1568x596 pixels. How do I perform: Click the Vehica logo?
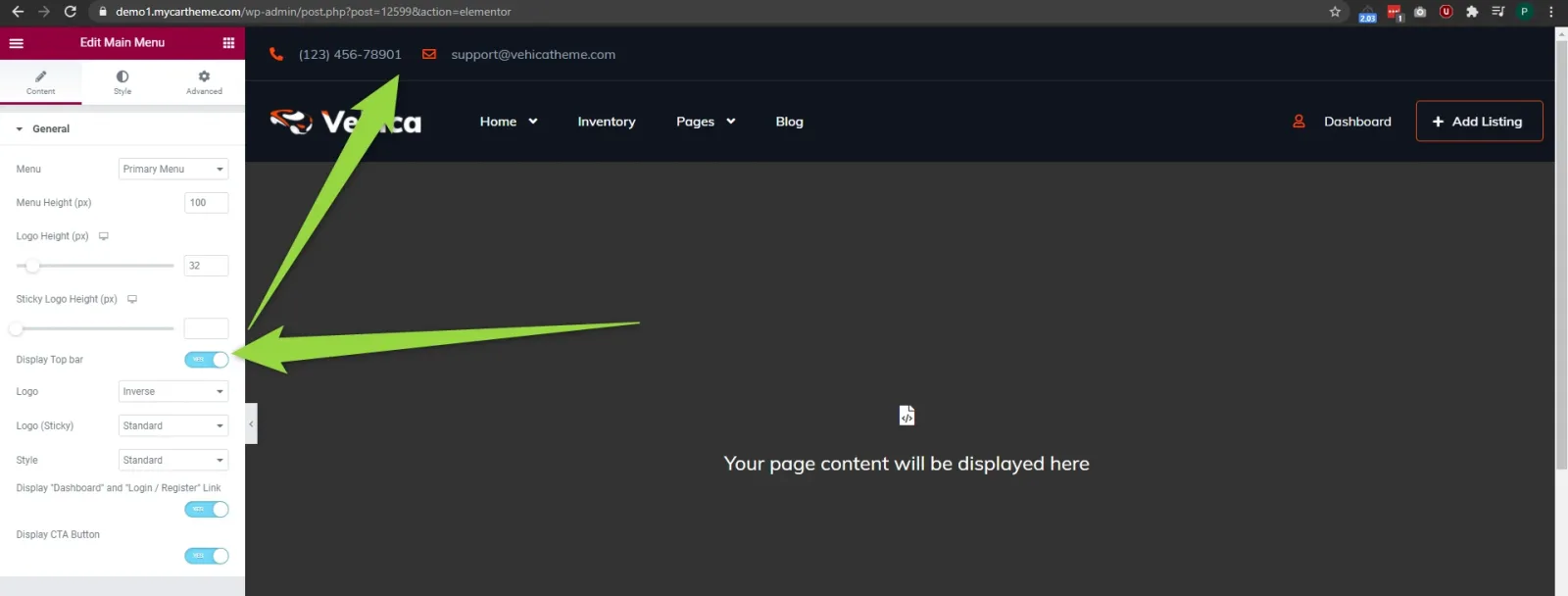[346, 122]
